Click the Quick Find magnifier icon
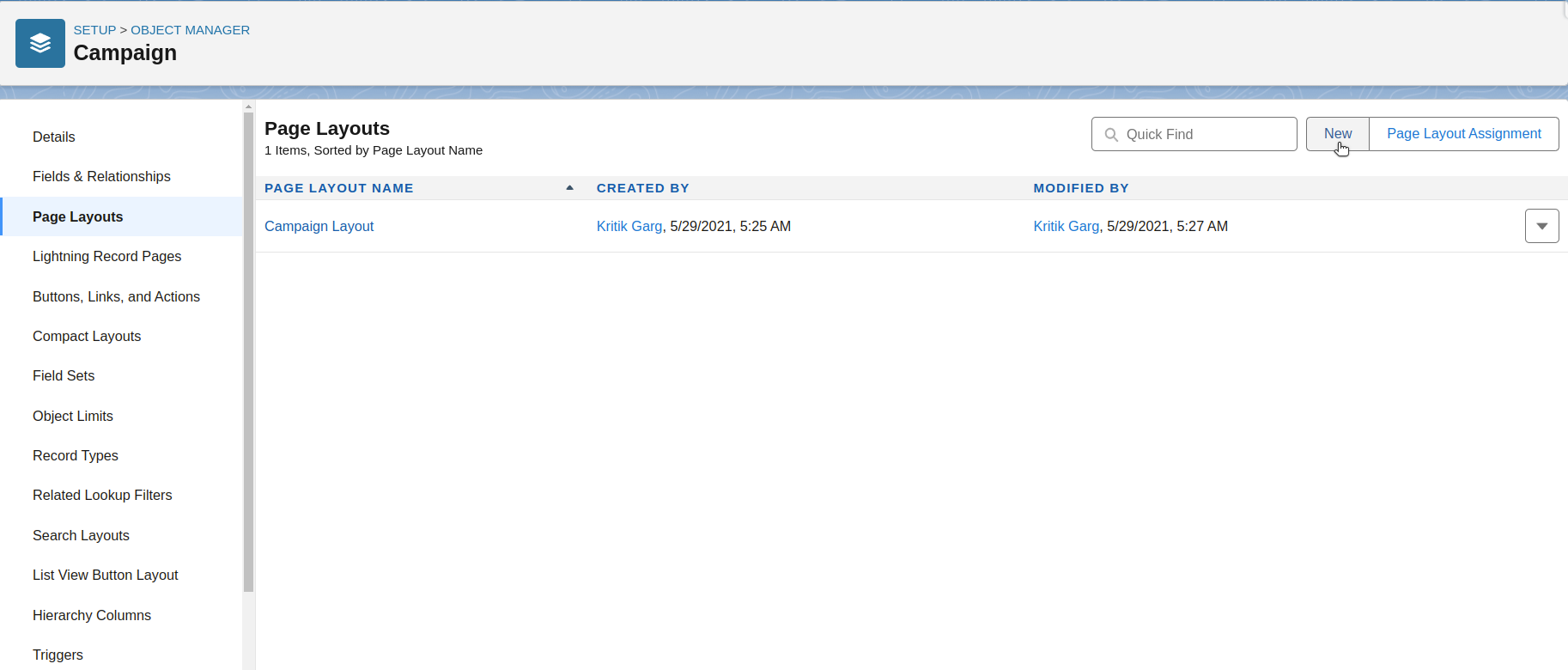This screenshot has height=670, width=1568. pos(1111,135)
